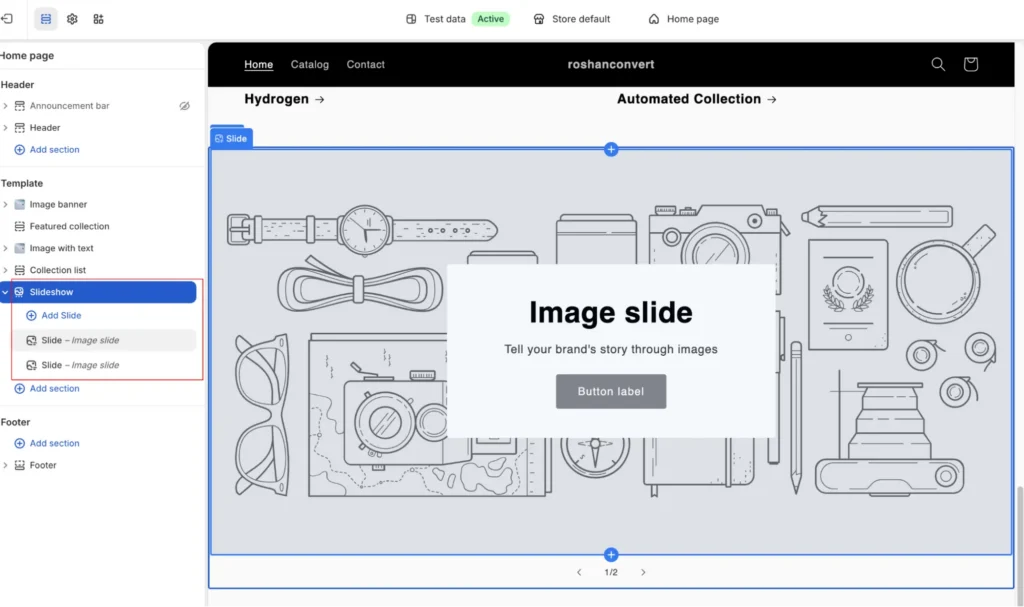
Task: Click Add section under Template
Action: (x=47, y=389)
